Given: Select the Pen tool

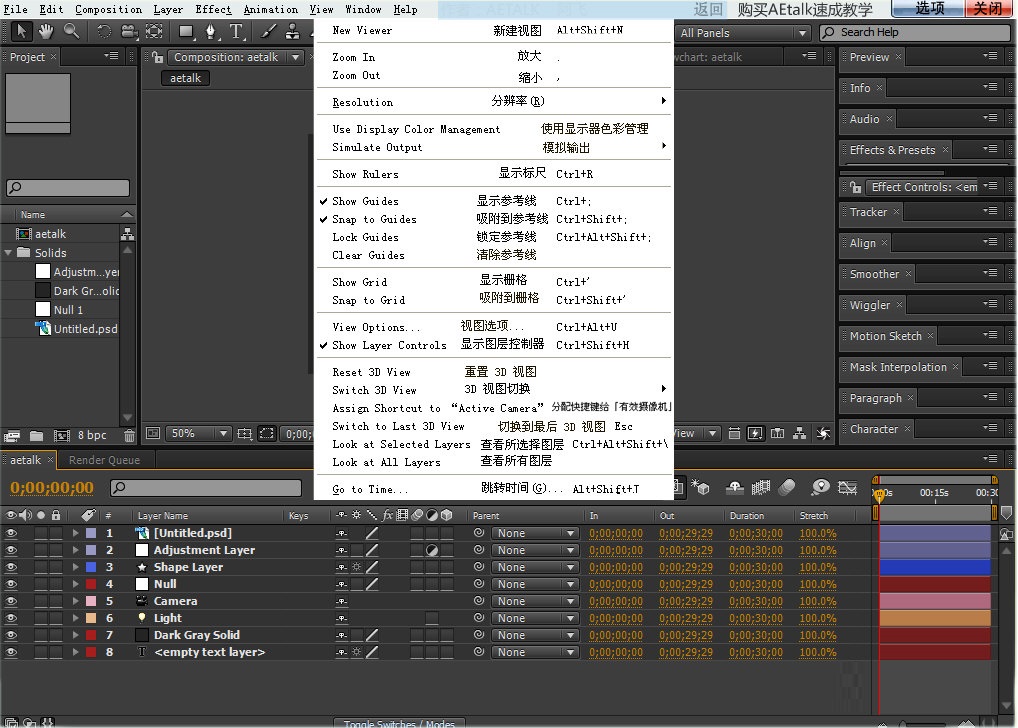Looking at the screenshot, I should coord(210,32).
